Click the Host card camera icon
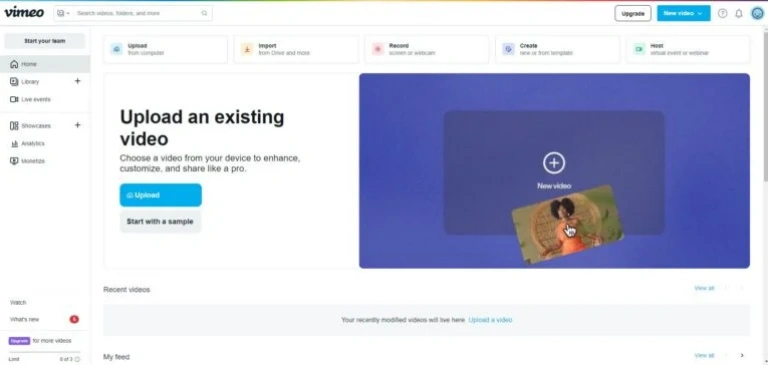 pyautogui.click(x=639, y=49)
